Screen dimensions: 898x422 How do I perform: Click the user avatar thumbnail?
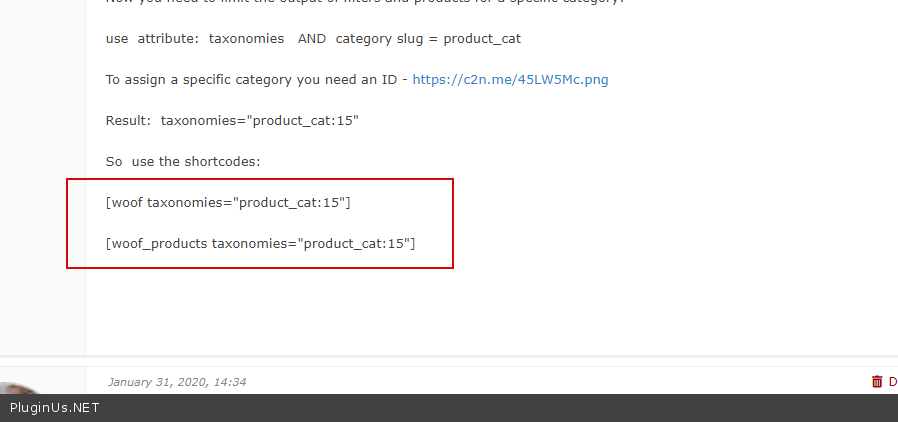pyautogui.click(x=20, y=390)
